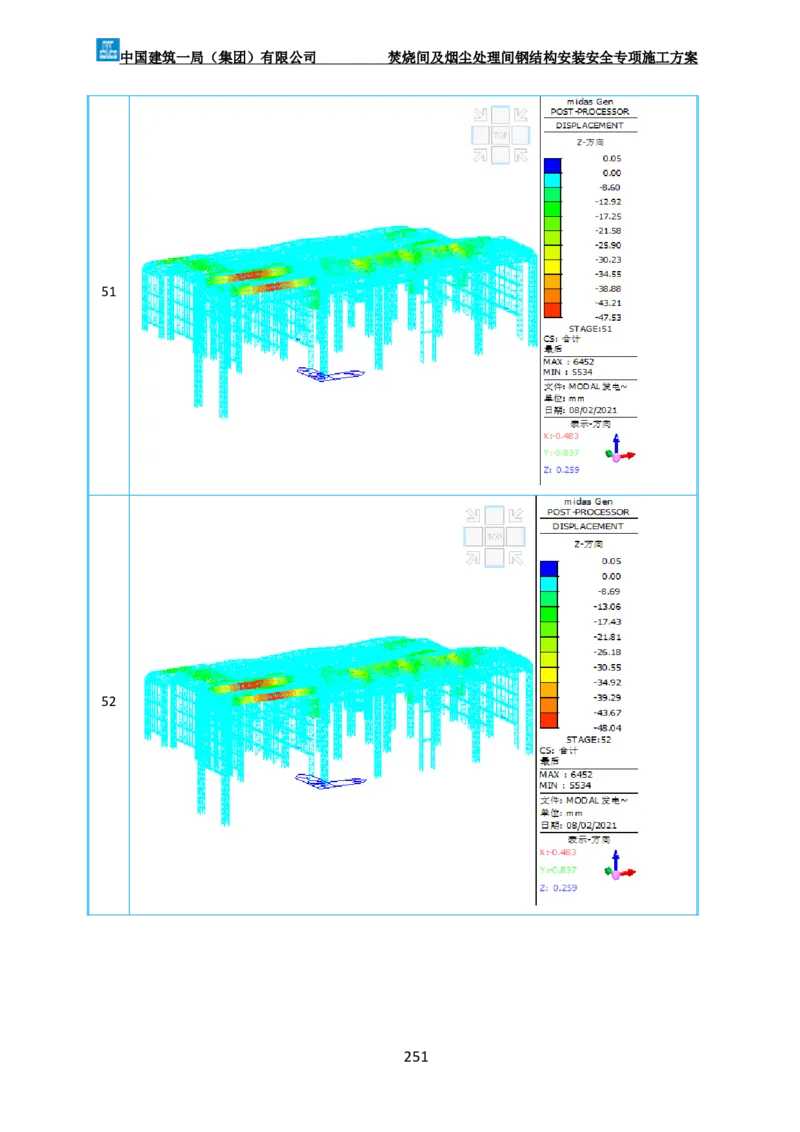This screenshot has width=800, height=1132.
Task: Click the XYZ axis triad in the STAGE:52 legend
Action: coord(620,867)
